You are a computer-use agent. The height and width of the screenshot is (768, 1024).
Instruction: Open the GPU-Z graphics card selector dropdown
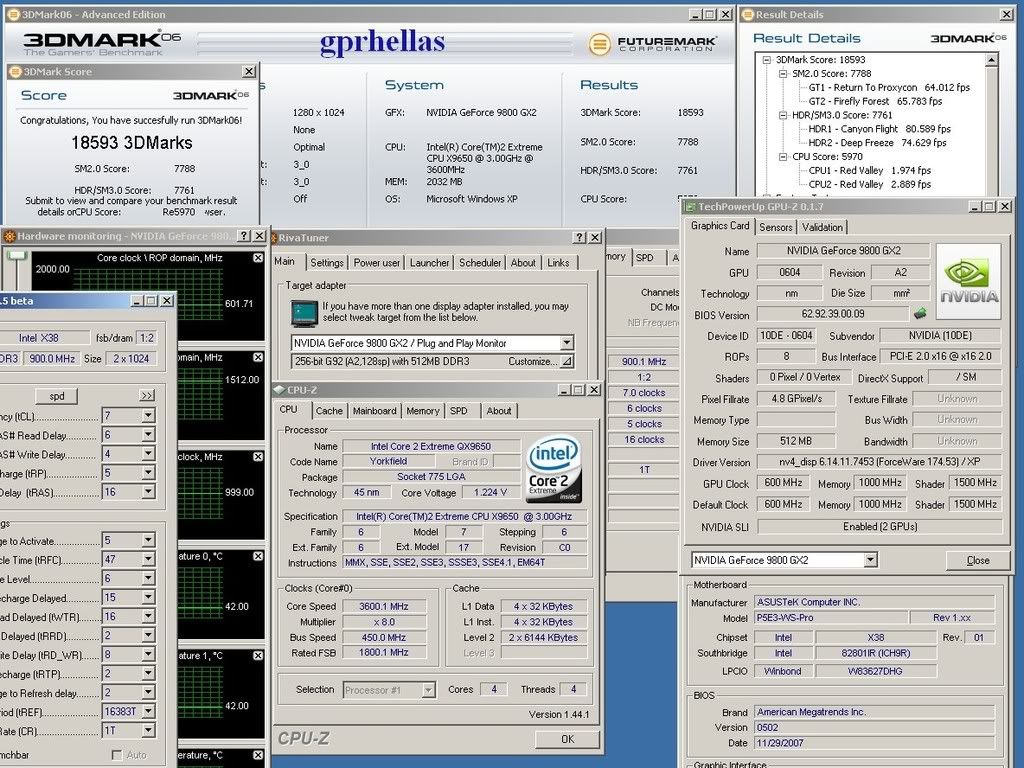point(870,560)
